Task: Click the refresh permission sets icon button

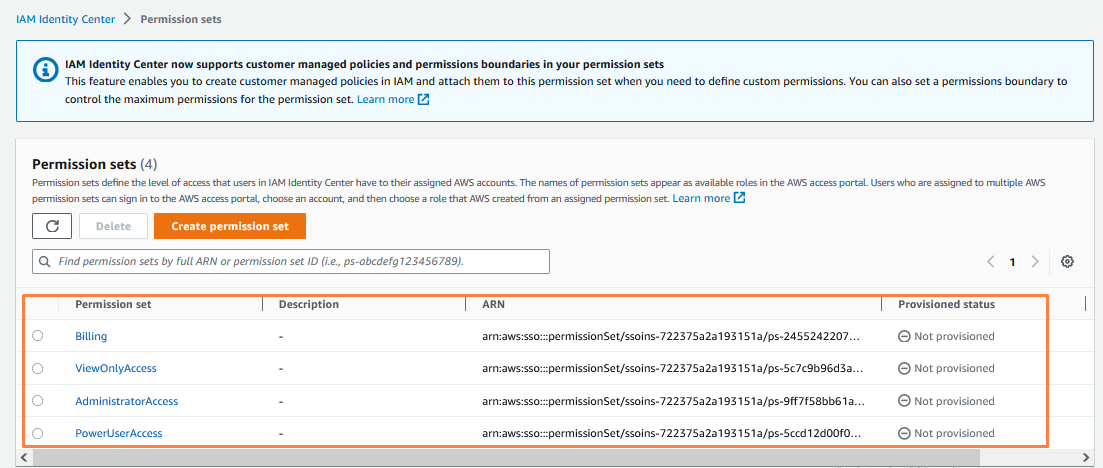Action: [52, 226]
